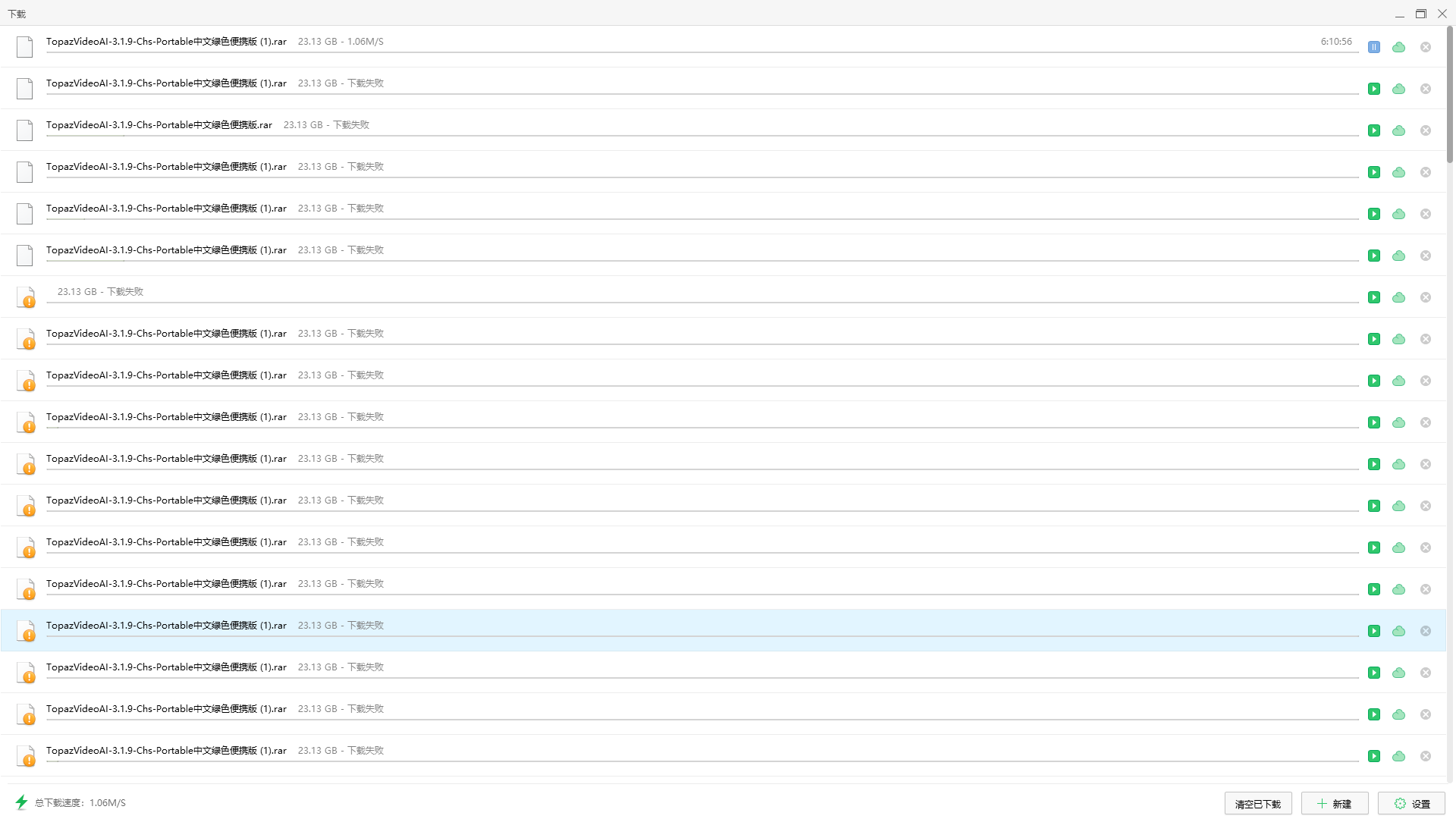Click the cloud icon on the active 1.06M/S download
This screenshot has width=1456, height=819.
[1399, 47]
